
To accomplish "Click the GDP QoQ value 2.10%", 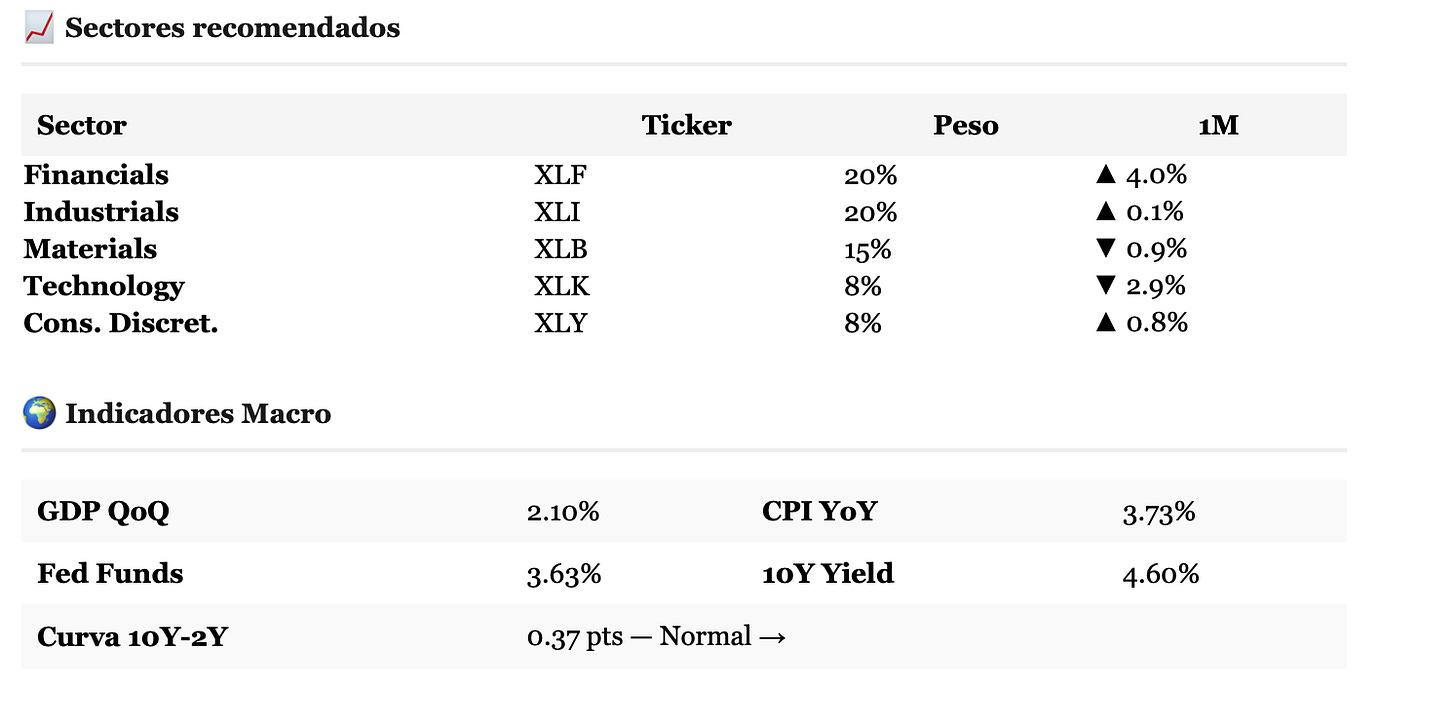I will click(x=563, y=512).
